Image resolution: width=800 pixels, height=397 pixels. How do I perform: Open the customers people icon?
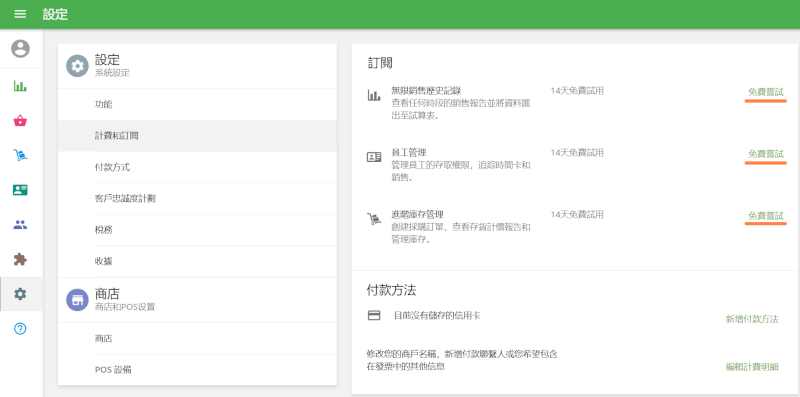point(20,225)
